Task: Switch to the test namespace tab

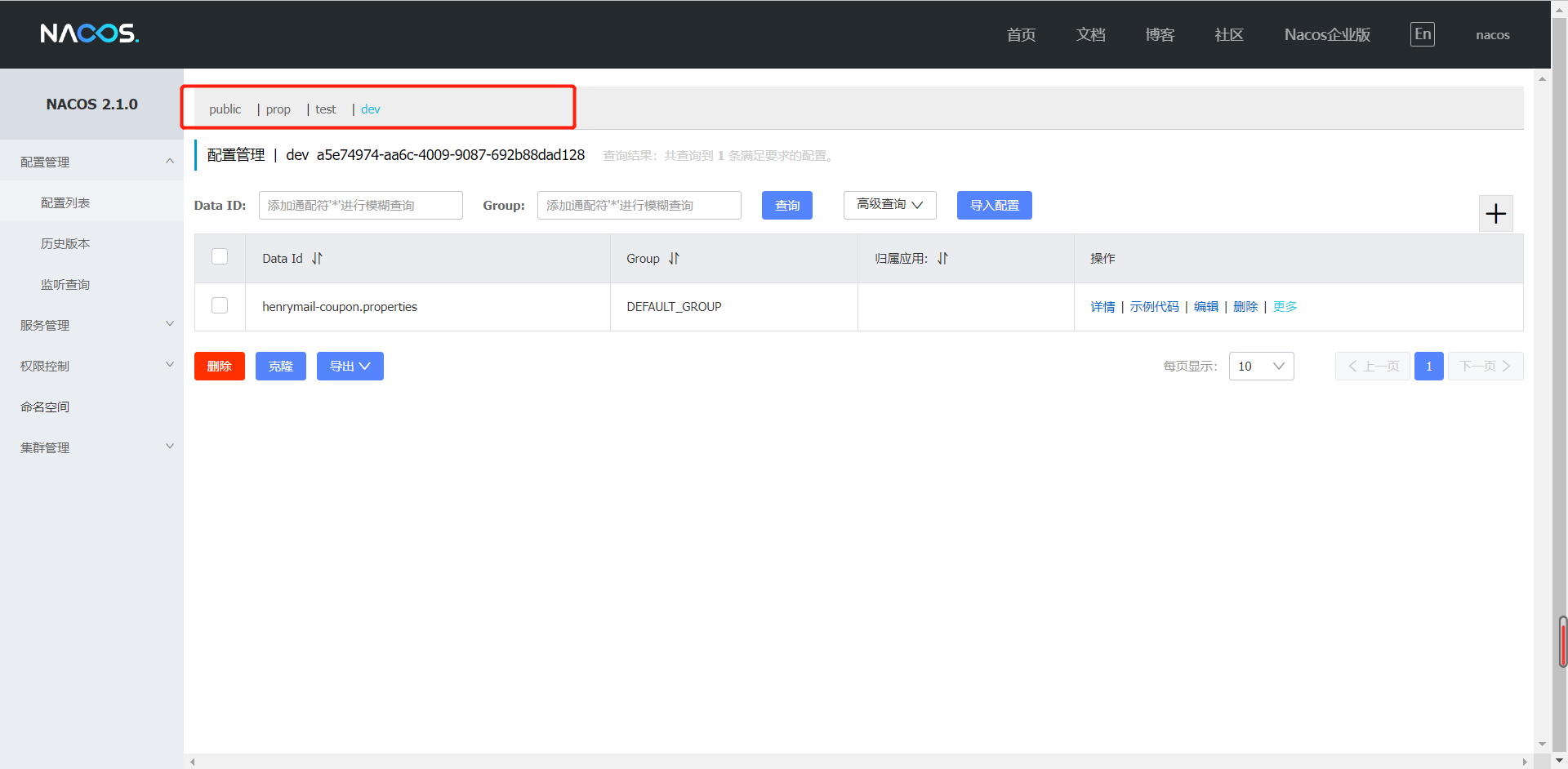Action: [x=325, y=109]
